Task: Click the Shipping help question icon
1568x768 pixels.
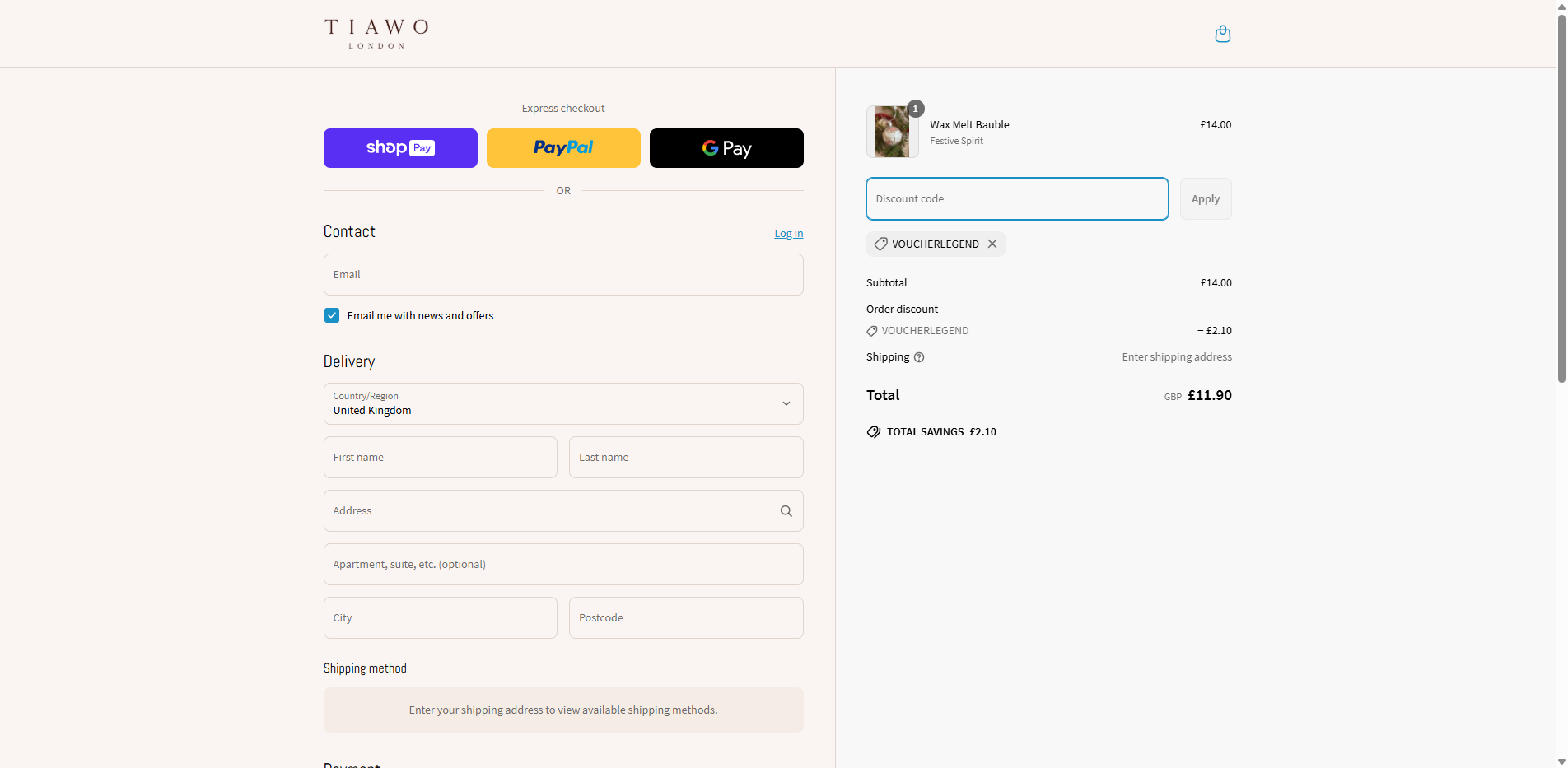Action: [919, 357]
